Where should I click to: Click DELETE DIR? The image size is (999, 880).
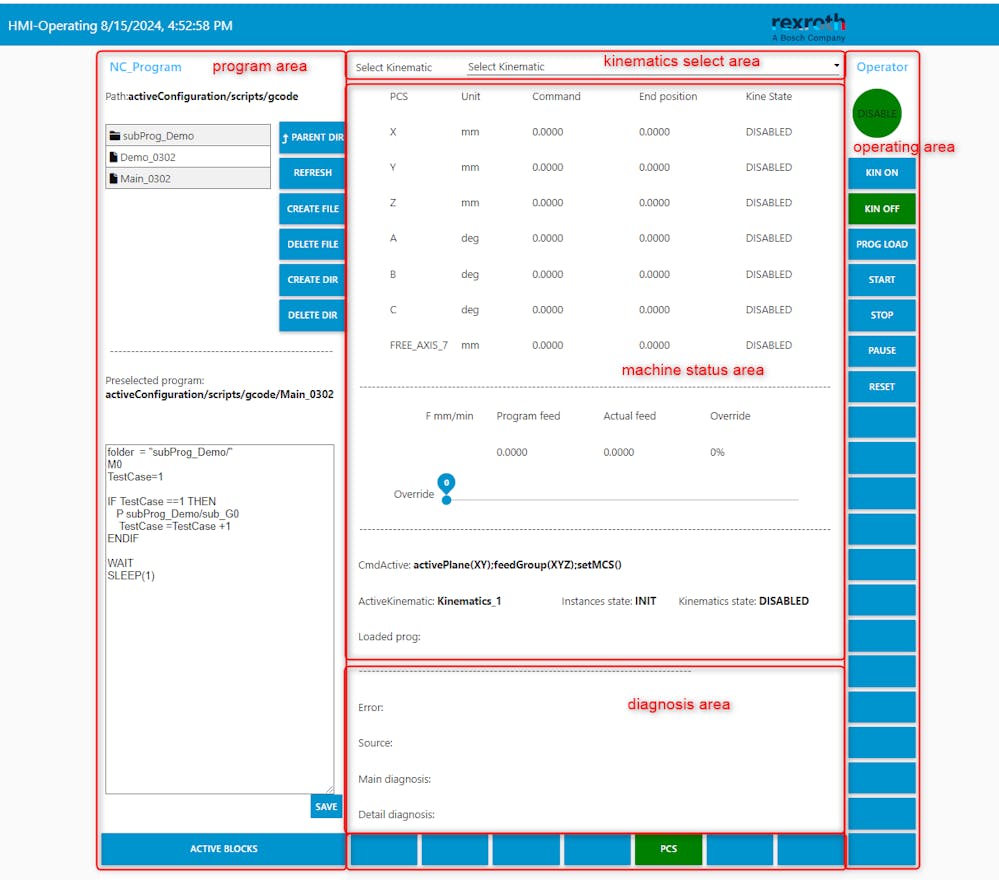[312, 315]
